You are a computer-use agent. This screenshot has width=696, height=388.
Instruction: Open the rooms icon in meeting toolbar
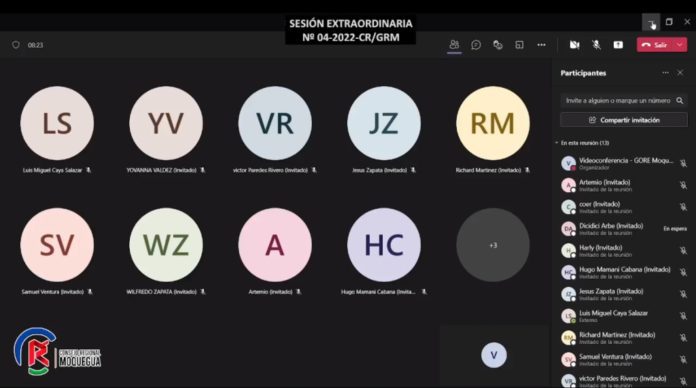(519, 45)
